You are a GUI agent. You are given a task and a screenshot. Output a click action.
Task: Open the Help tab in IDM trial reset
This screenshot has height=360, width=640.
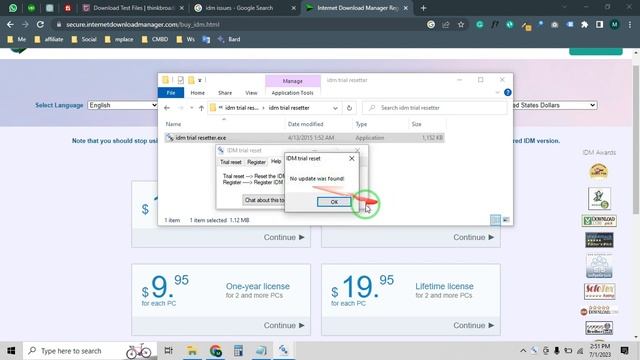(x=276, y=162)
